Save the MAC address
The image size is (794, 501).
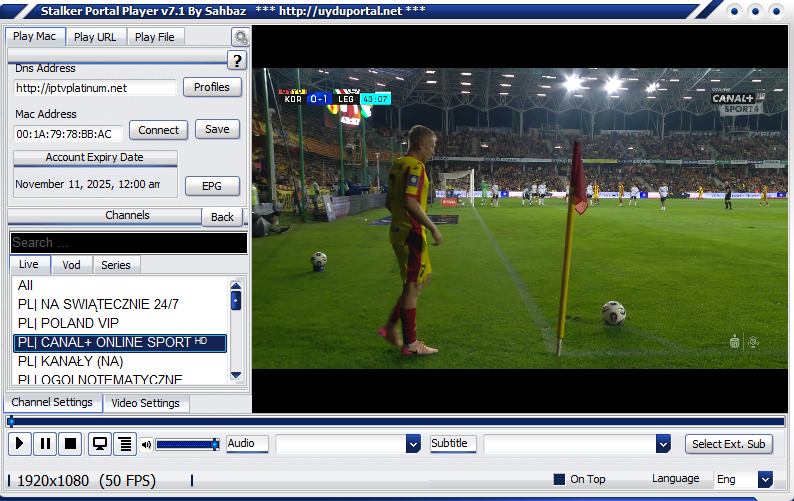click(x=217, y=129)
